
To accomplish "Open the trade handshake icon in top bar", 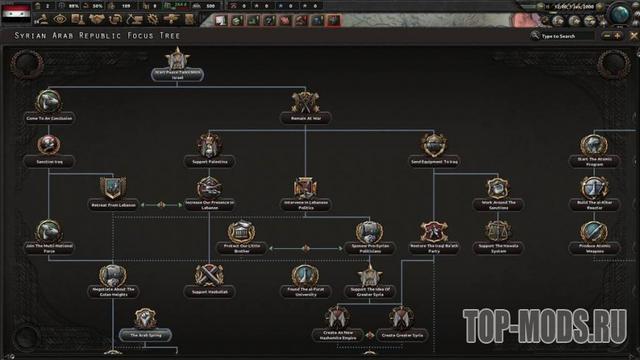I will click(97, 19).
